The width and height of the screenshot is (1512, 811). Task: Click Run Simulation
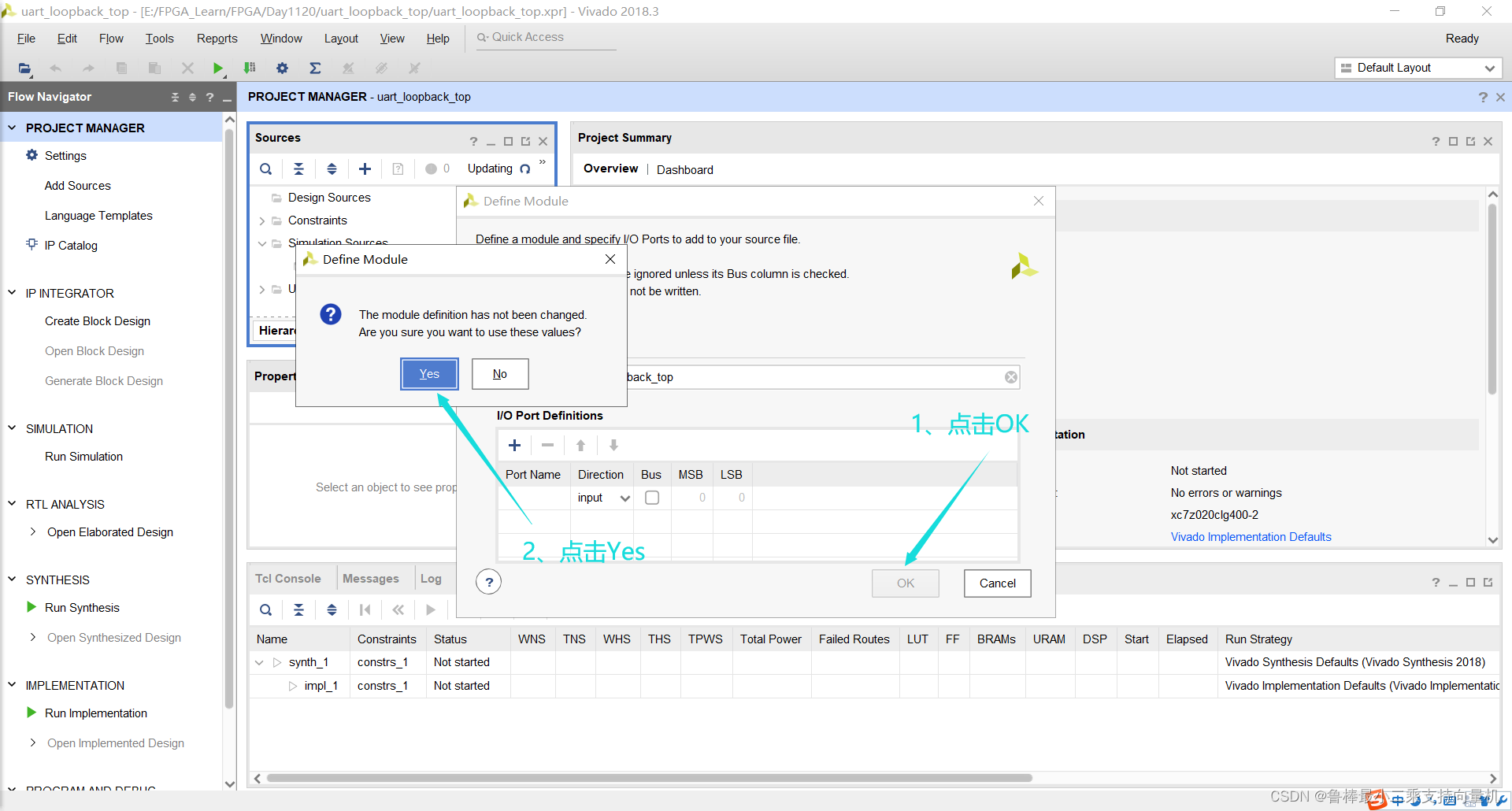[83, 457]
